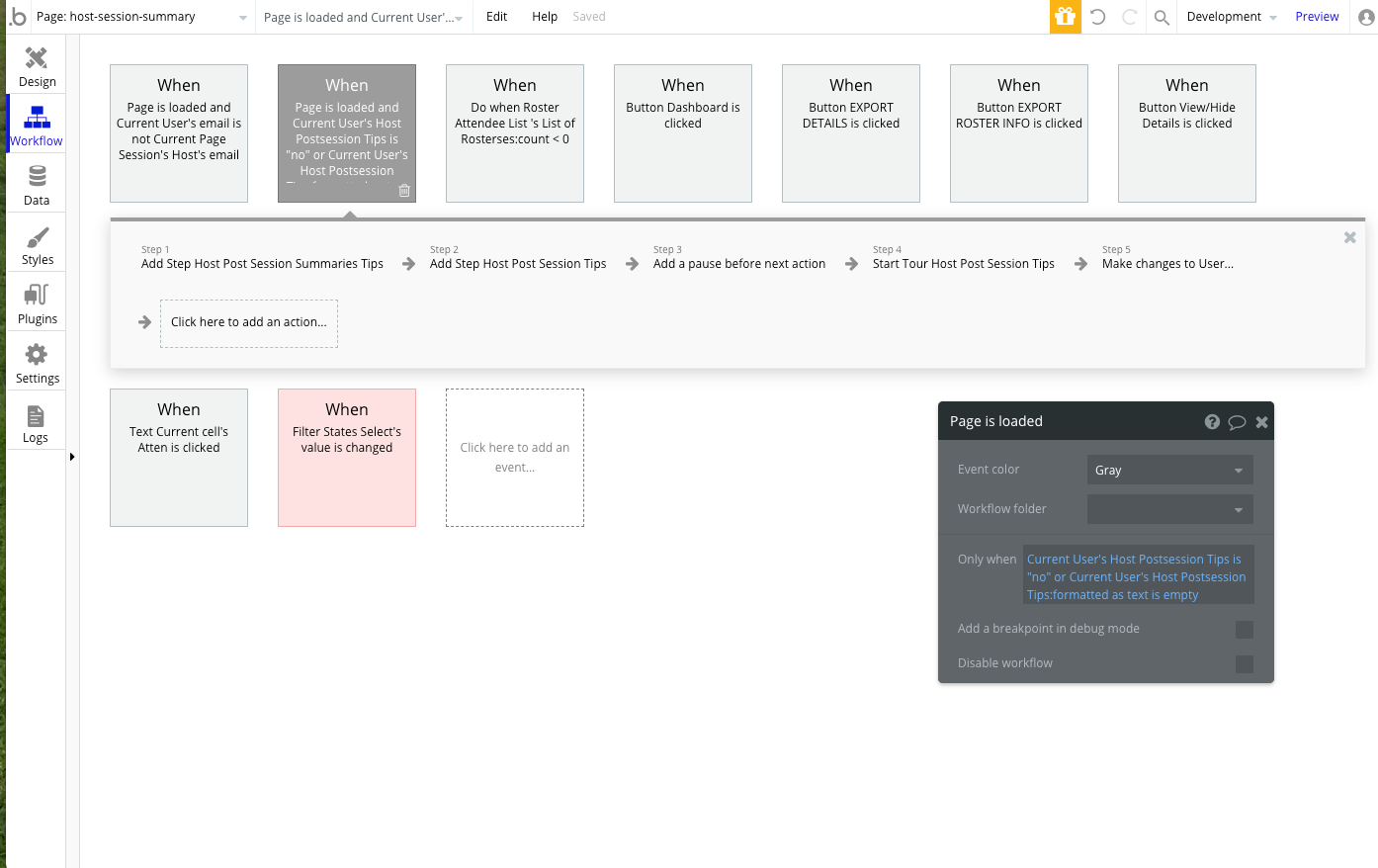Switch to the Design tab icon

(x=37, y=65)
